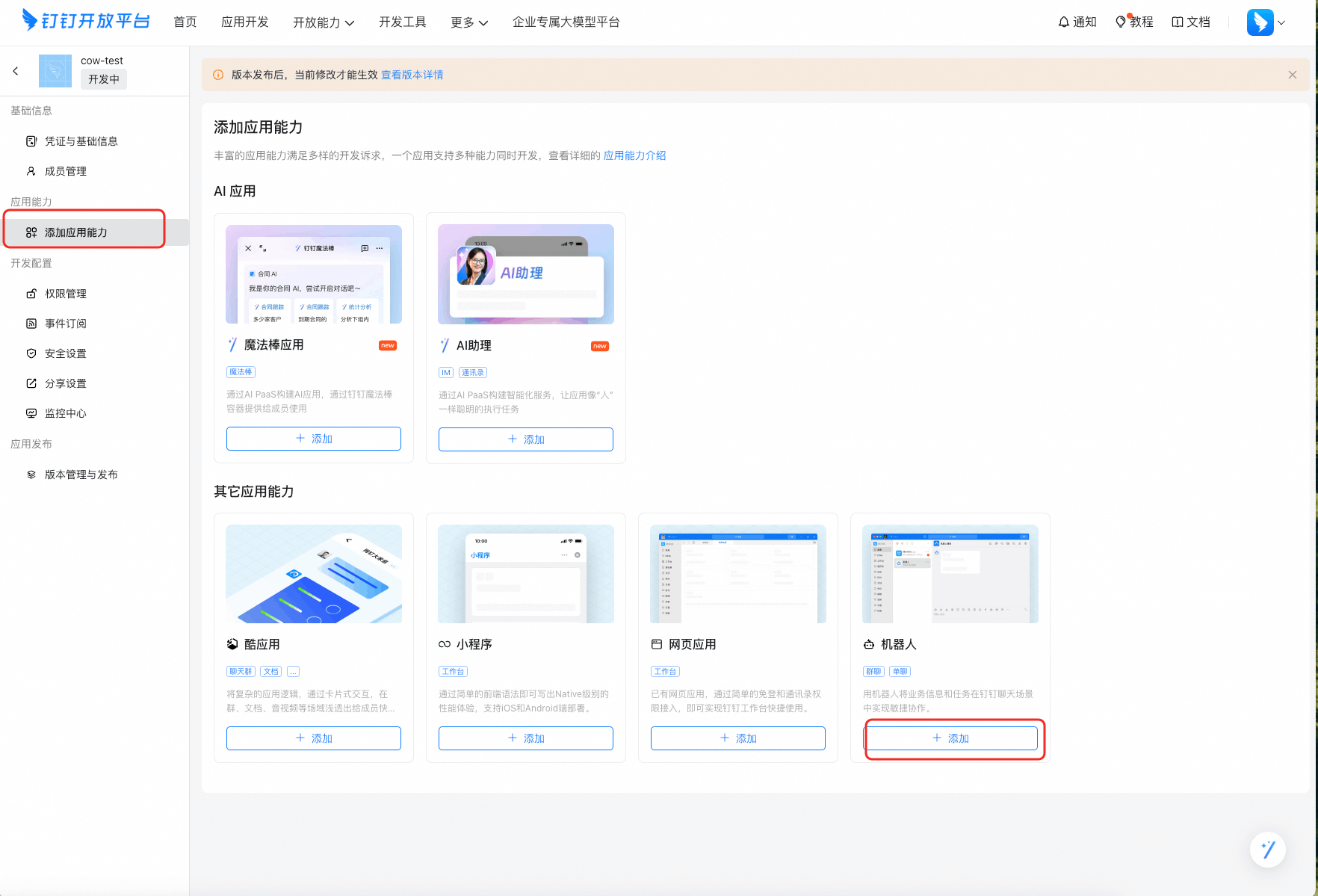Click the 成员管理 person icon

click(x=31, y=171)
